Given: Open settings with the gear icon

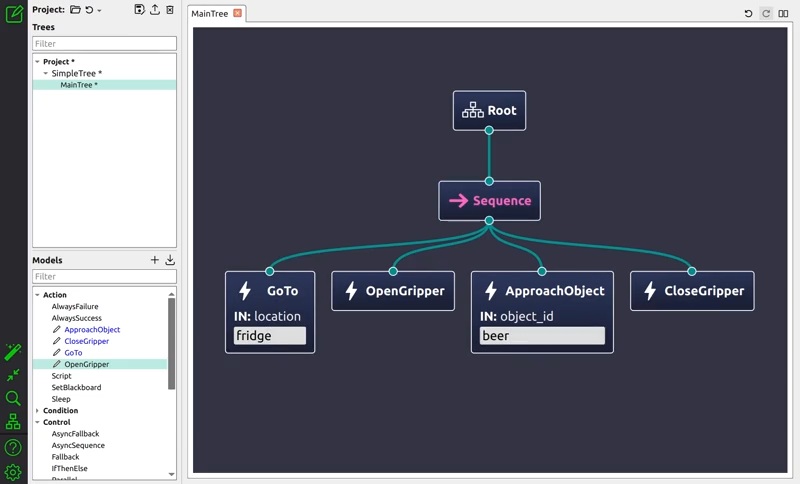Looking at the screenshot, I should coord(13,472).
